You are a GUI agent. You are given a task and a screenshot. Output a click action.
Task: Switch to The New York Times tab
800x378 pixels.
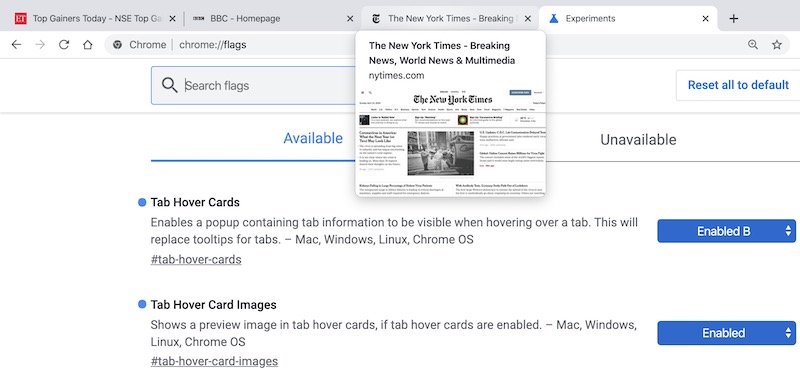coord(449,19)
